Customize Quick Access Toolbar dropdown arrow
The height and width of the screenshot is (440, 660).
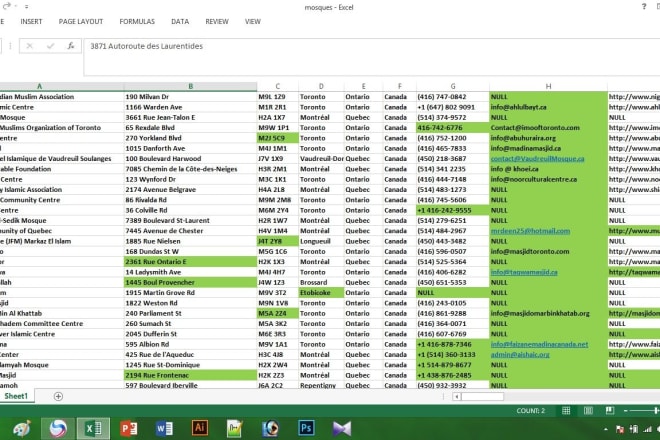coord(26,6)
